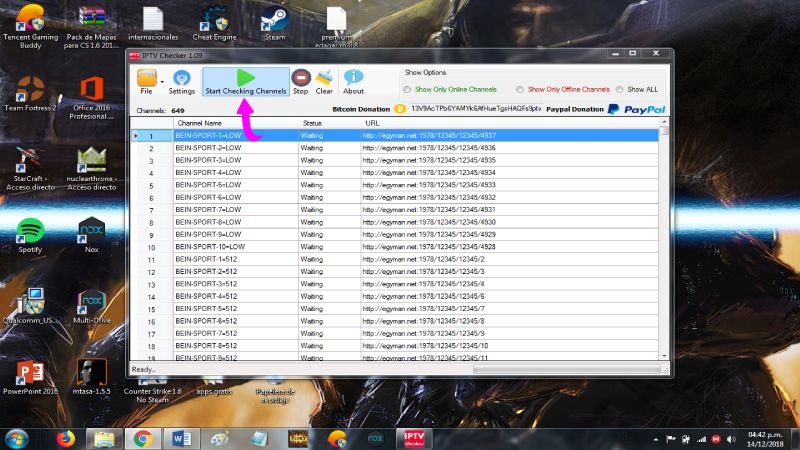Viewport: 800px width, 450px height.
Task: Launch Nox desktop shortcut
Action: pyautogui.click(x=92, y=235)
